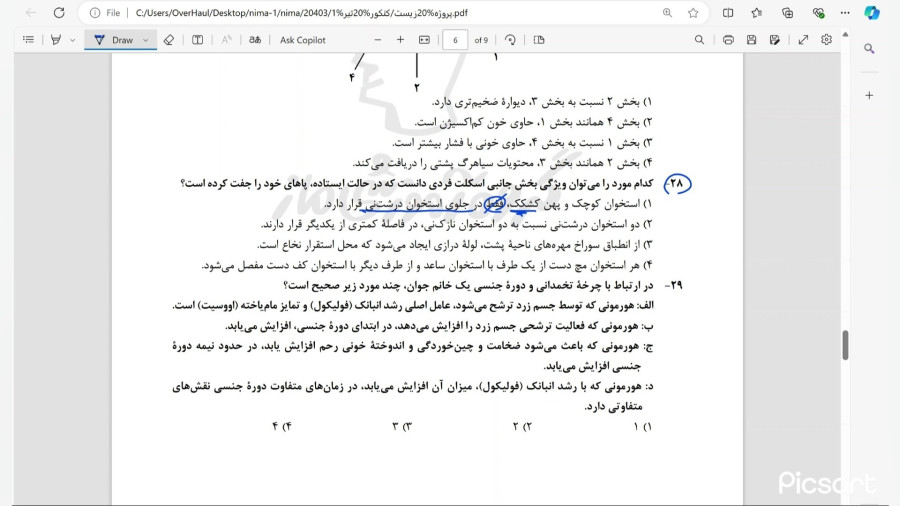The height and width of the screenshot is (506, 900).
Task: Select the Highlight tool
Action: click(56, 40)
